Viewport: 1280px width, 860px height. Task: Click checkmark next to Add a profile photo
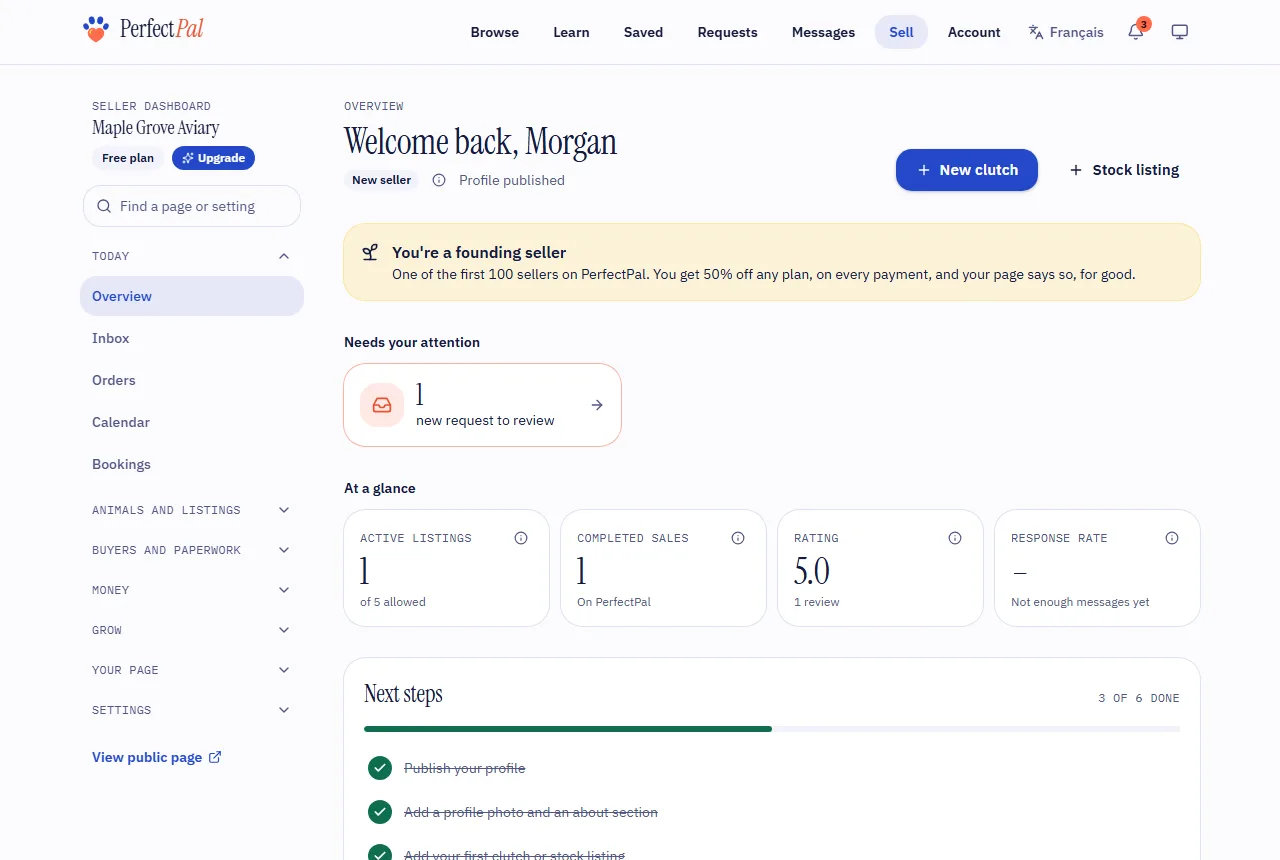click(380, 812)
